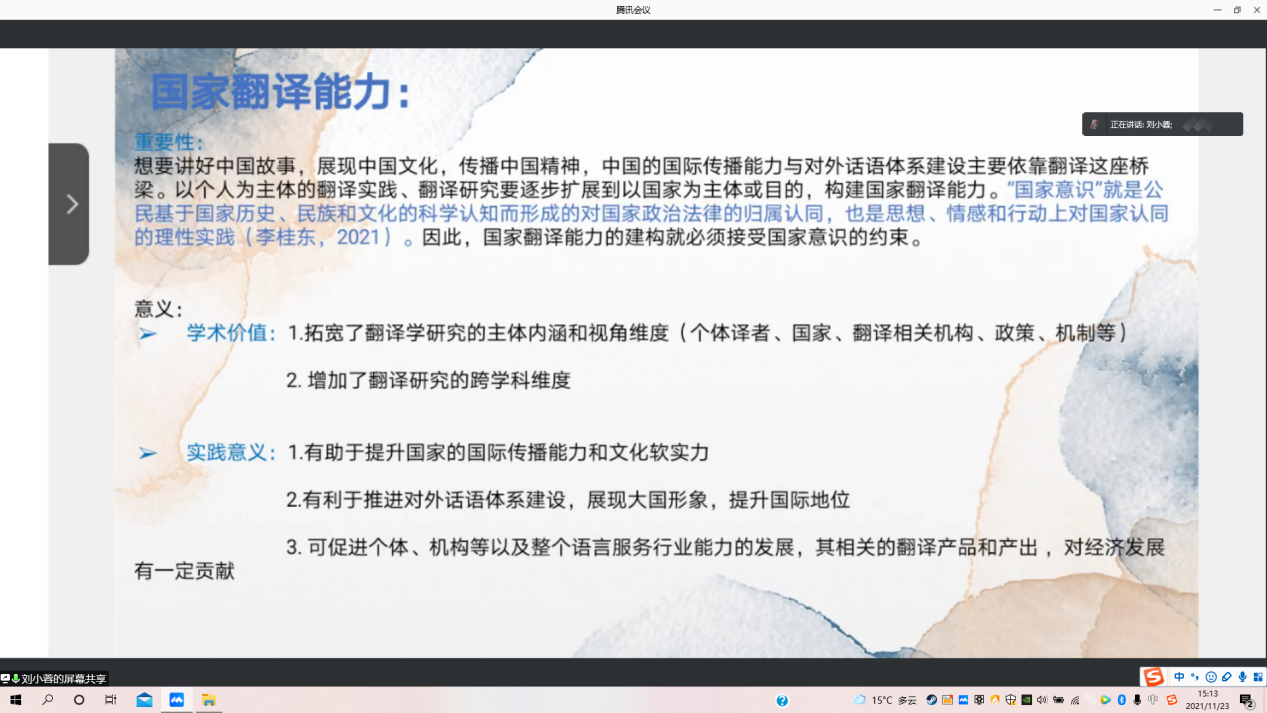Viewport: 1267px width, 713px height.
Task: Open the weather widget showing 15°C 多云
Action: pyautogui.click(x=884, y=700)
